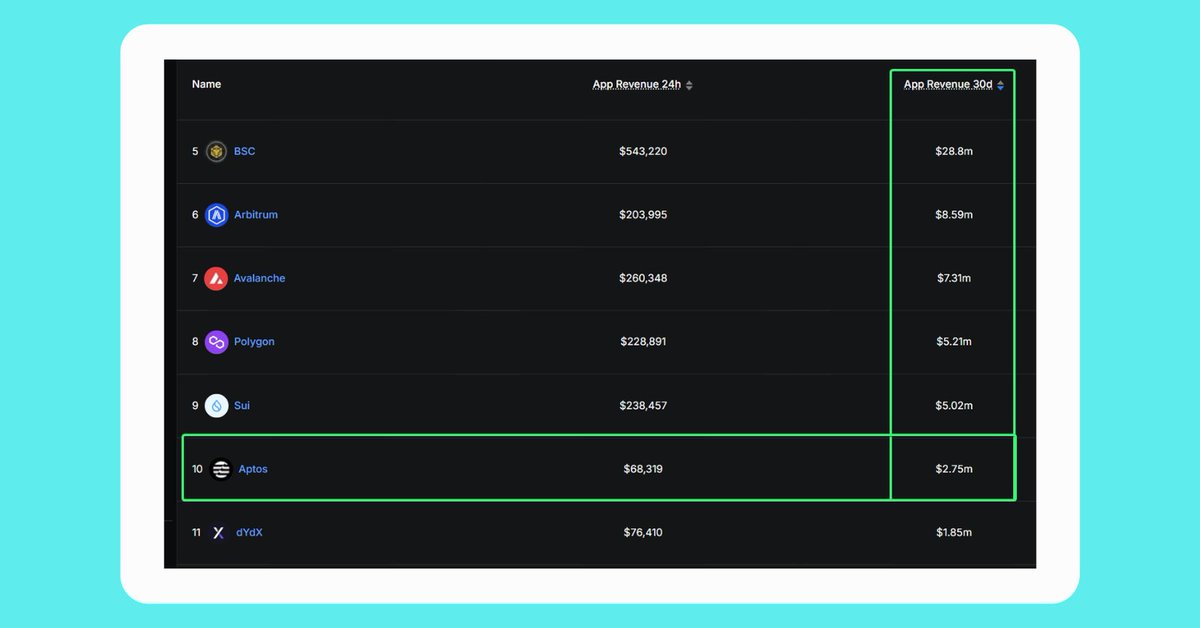Select the $1.85m 30d revenue value
This screenshot has height=628, width=1200.
[953, 533]
